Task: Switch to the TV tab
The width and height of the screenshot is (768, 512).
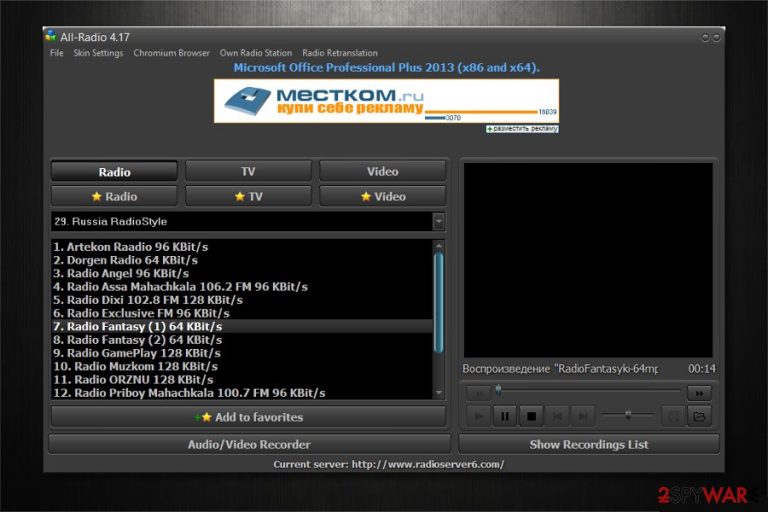Action: pyautogui.click(x=248, y=171)
